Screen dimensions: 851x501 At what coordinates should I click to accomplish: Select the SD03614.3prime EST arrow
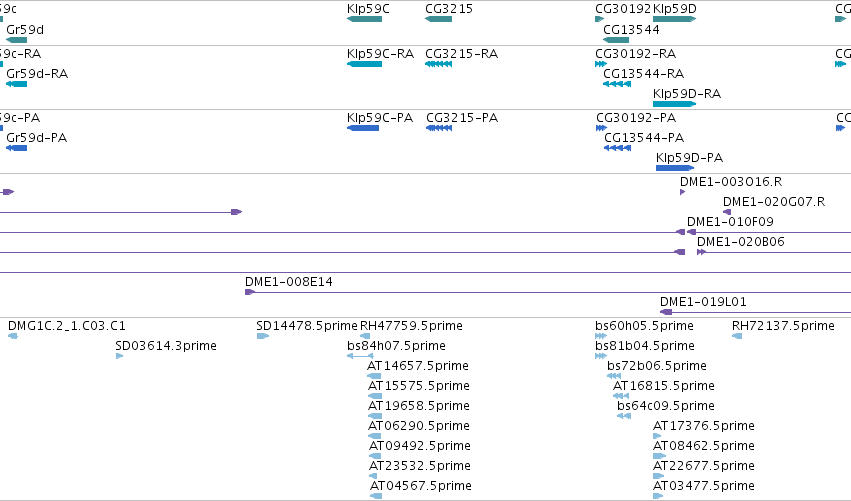coord(119,357)
